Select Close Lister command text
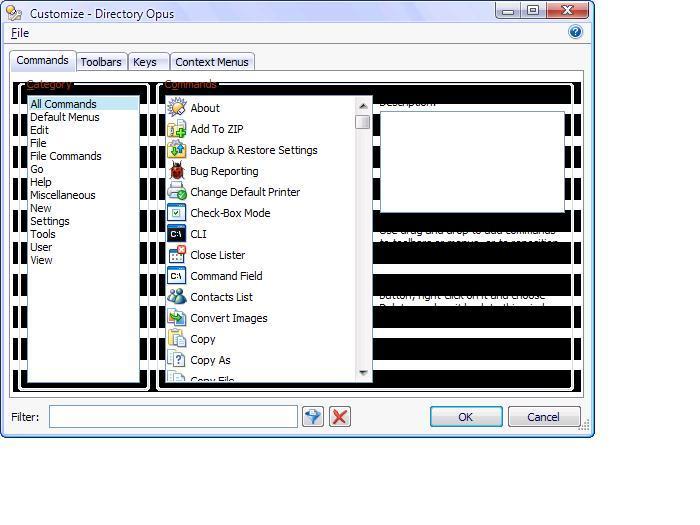The image size is (700, 525). pos(218,255)
